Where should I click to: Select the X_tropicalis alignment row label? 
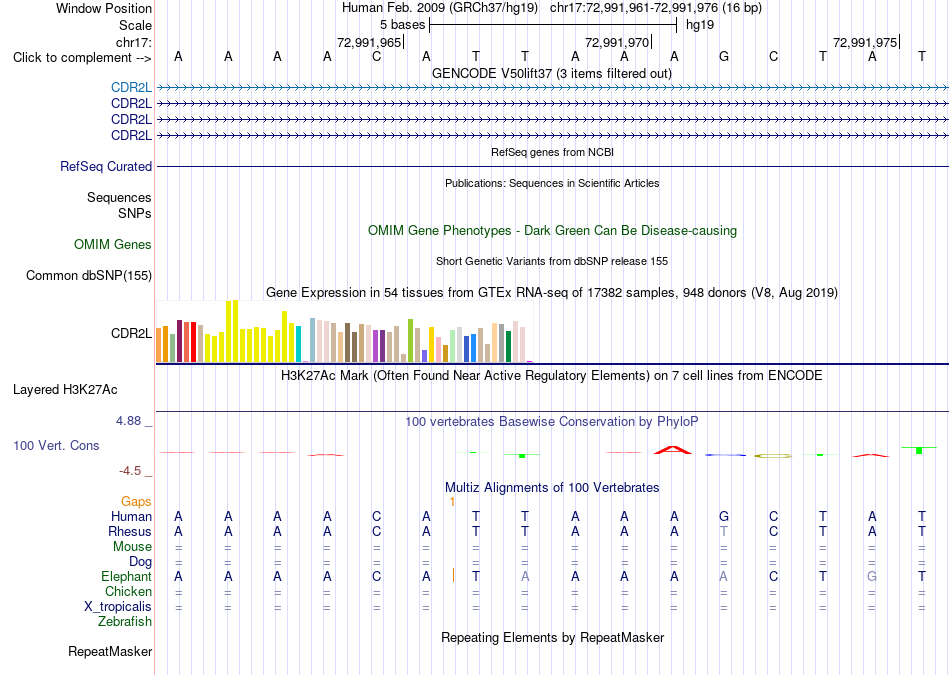(118, 607)
